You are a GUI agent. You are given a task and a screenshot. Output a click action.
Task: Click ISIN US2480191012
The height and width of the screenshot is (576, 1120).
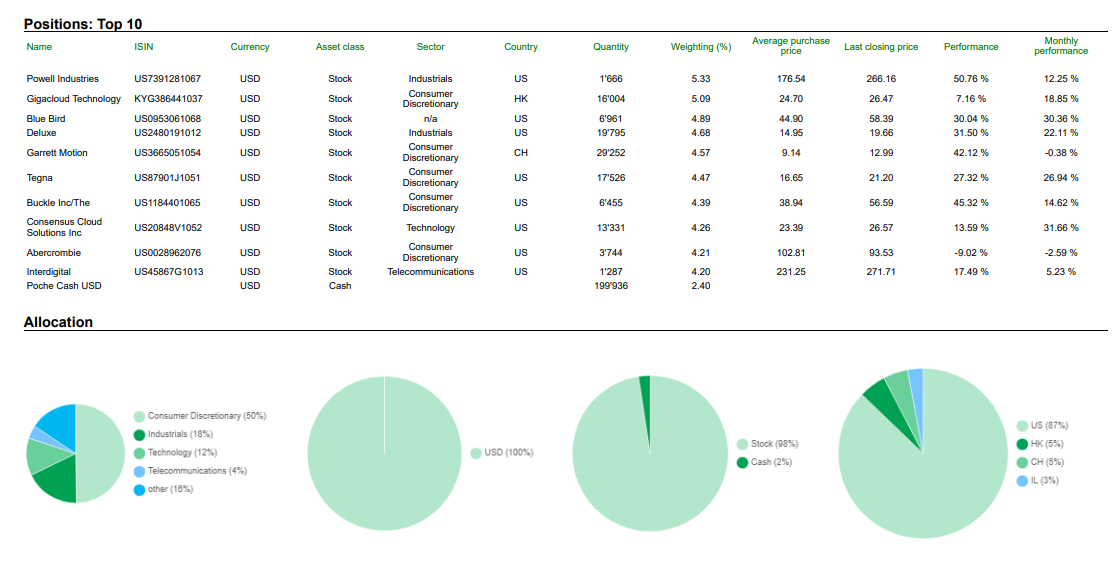168,133
